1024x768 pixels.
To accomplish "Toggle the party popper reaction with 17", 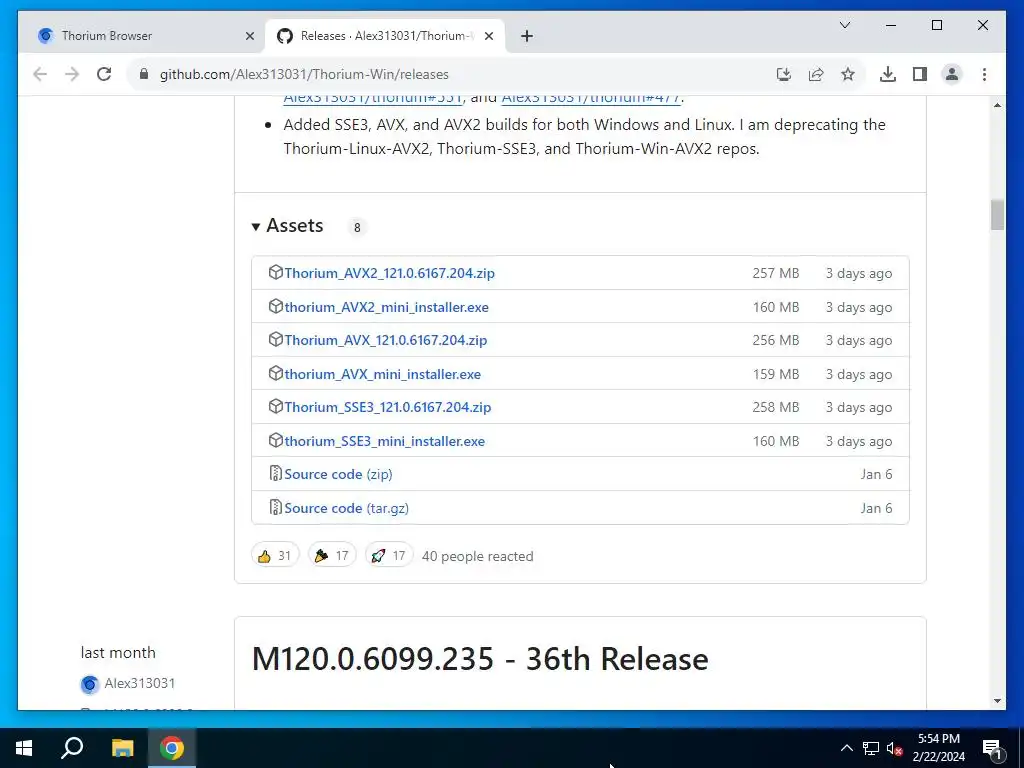I will [332, 555].
